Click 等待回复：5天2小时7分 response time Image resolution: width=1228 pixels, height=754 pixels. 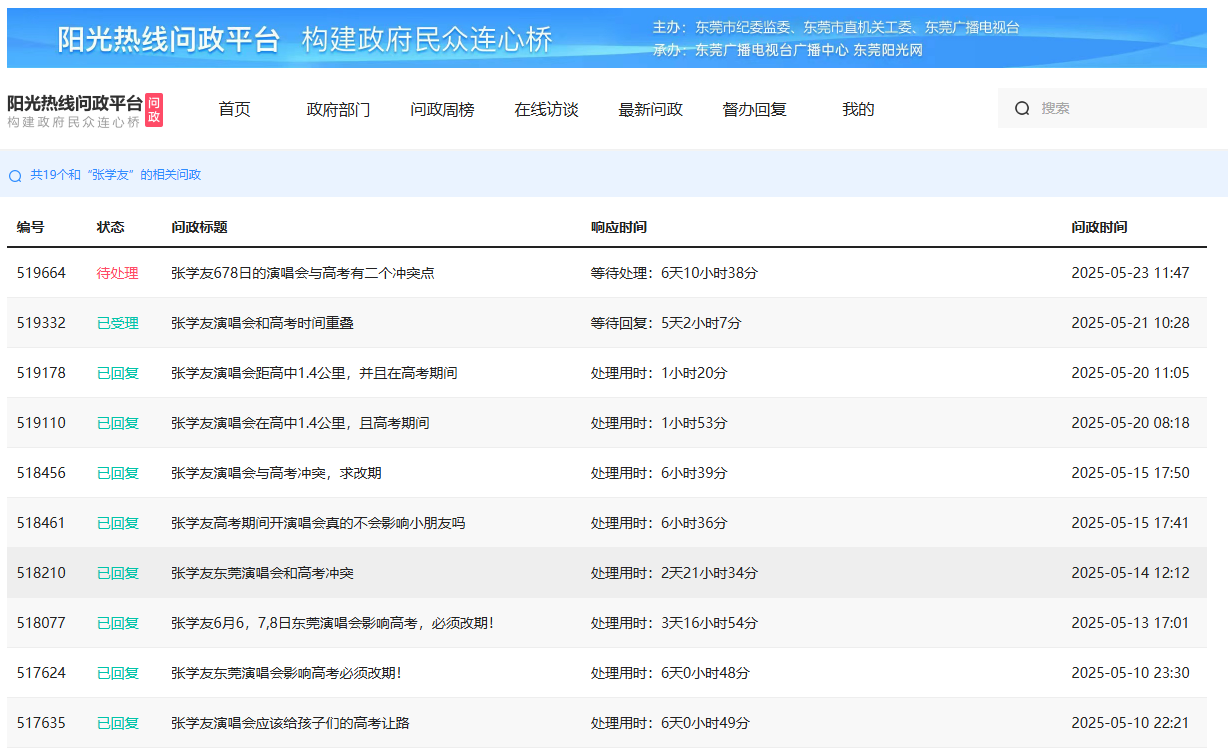pos(666,323)
